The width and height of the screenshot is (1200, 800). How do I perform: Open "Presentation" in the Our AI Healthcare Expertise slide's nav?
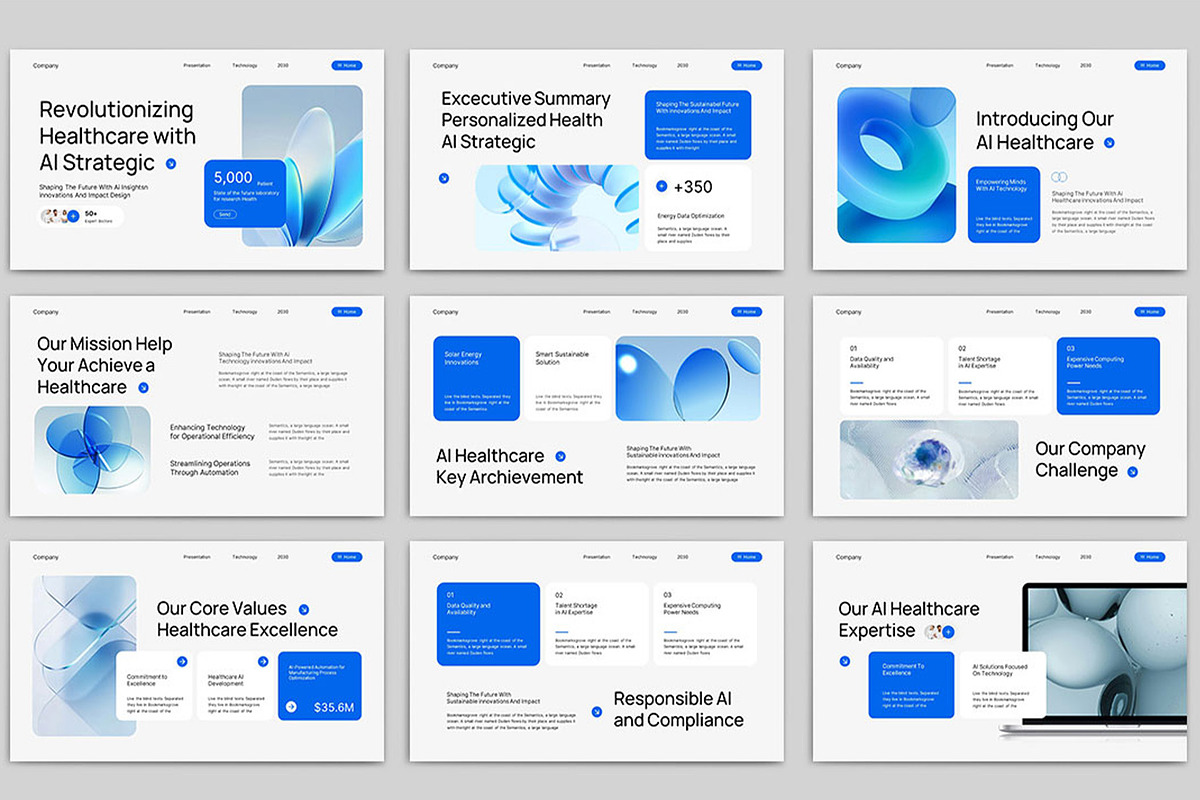point(1000,557)
